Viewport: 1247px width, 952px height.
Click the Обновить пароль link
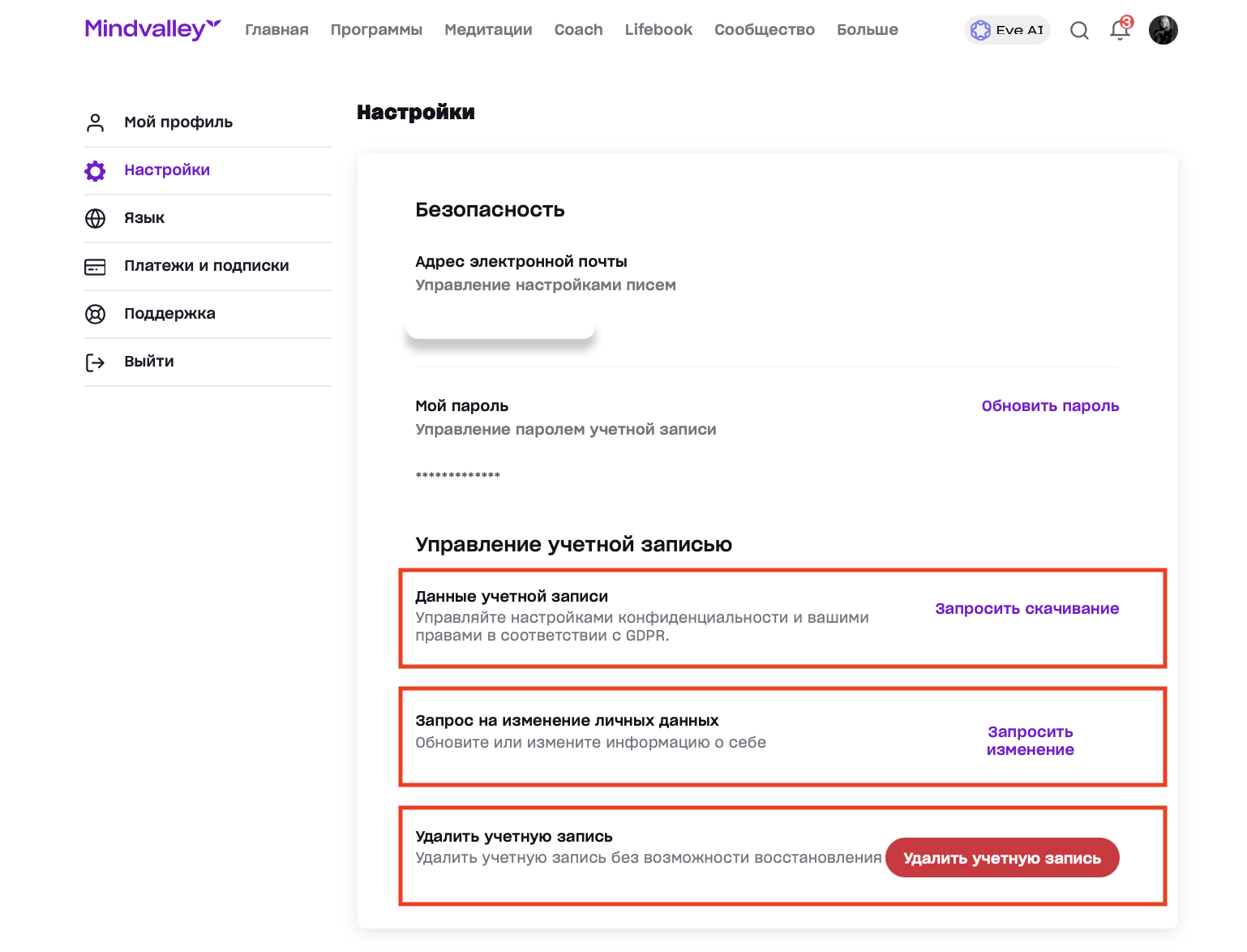(1050, 406)
